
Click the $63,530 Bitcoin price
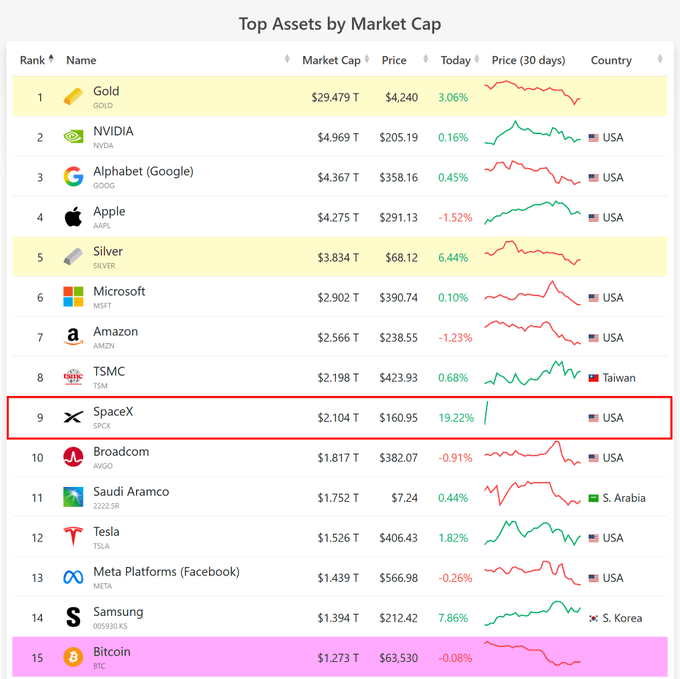point(399,658)
